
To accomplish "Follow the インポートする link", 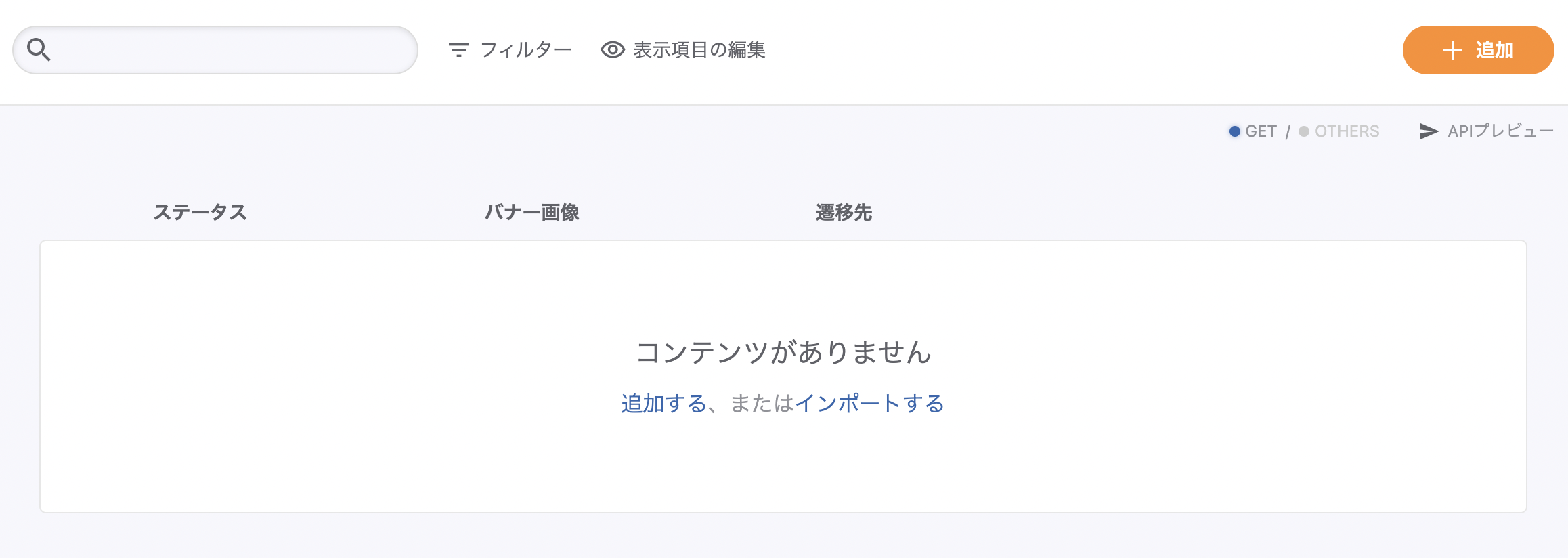I will click(869, 404).
